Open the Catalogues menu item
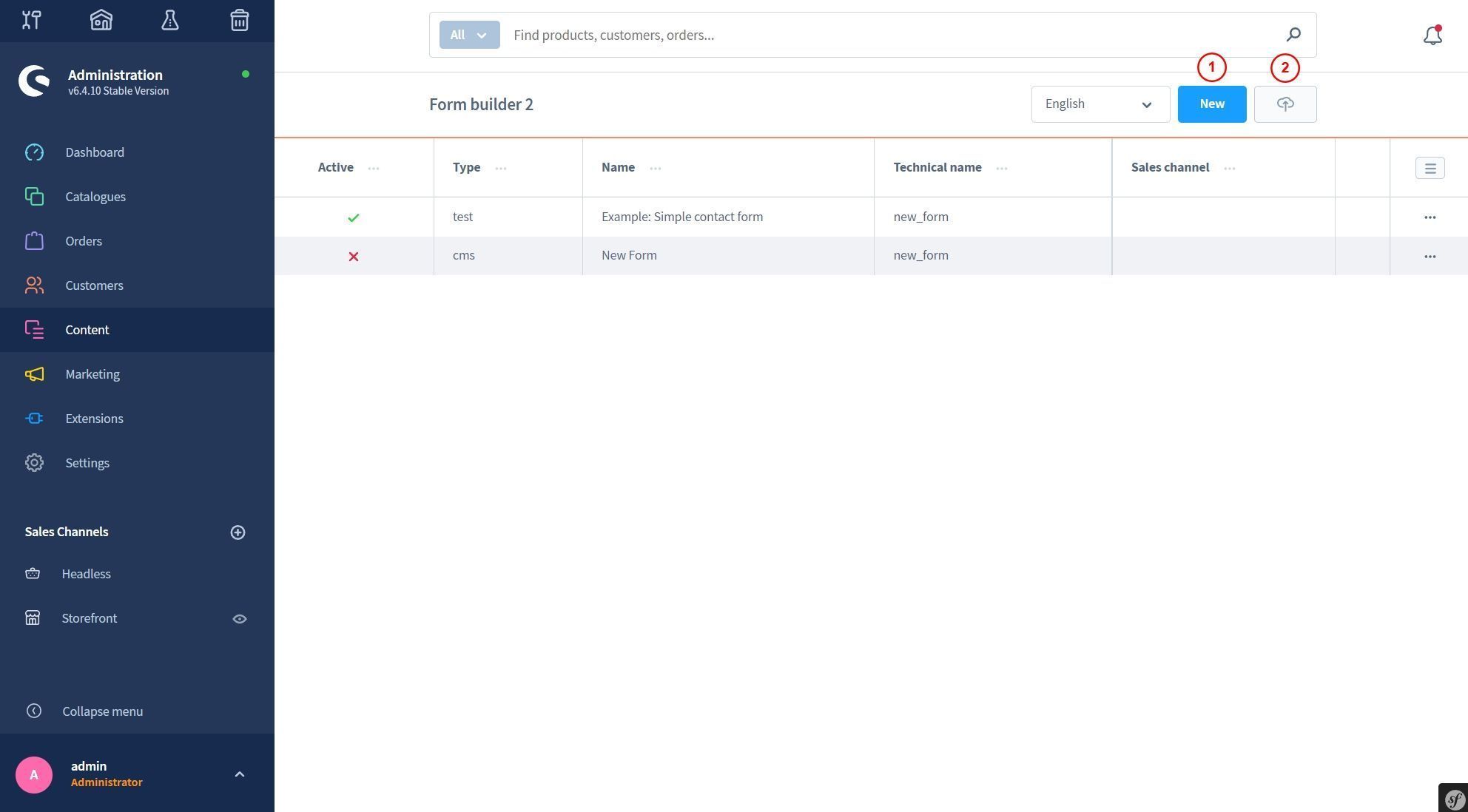This screenshot has width=1468, height=812. [x=95, y=197]
